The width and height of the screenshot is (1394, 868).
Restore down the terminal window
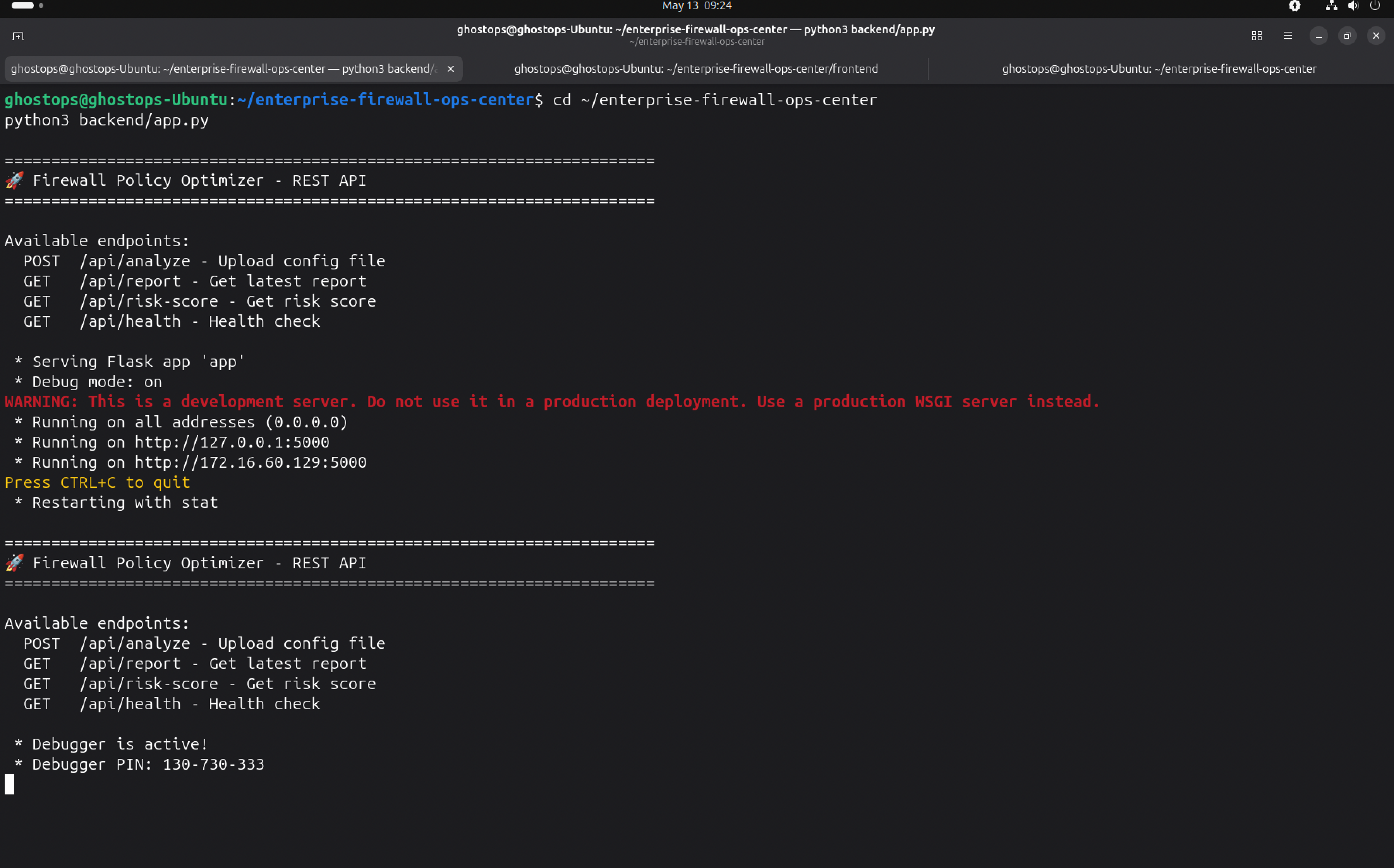point(1348,36)
